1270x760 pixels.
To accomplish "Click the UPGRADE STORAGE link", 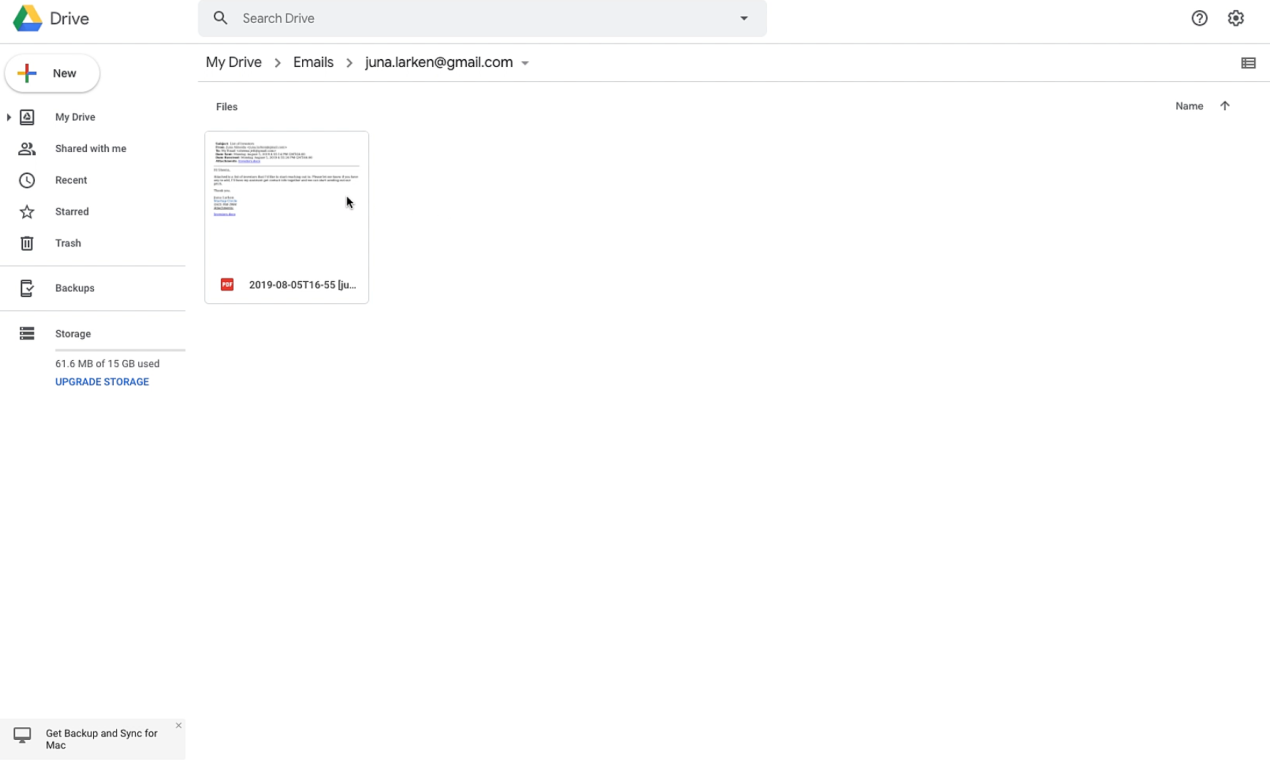I will [101, 381].
